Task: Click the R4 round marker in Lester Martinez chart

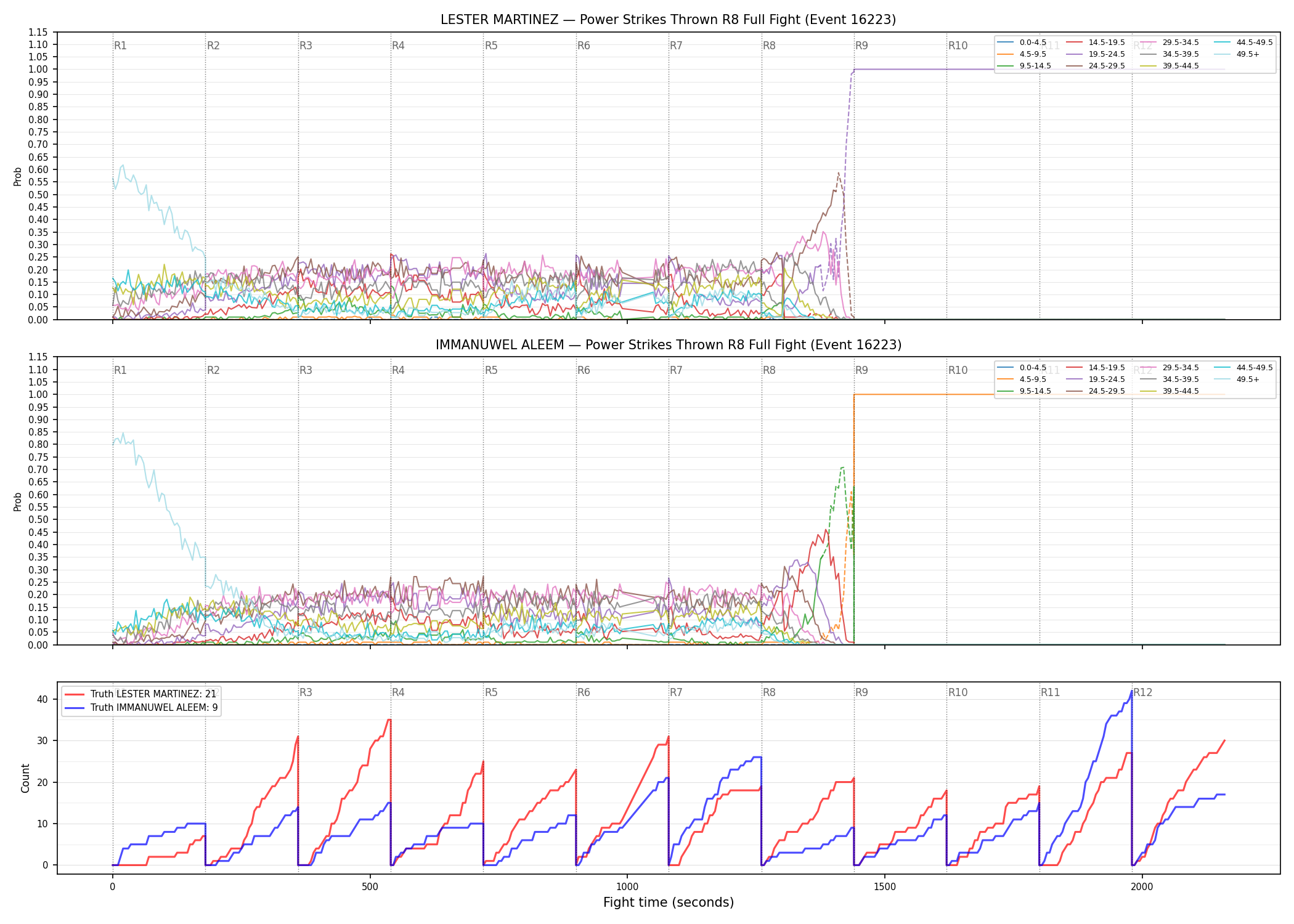Action: [398, 46]
